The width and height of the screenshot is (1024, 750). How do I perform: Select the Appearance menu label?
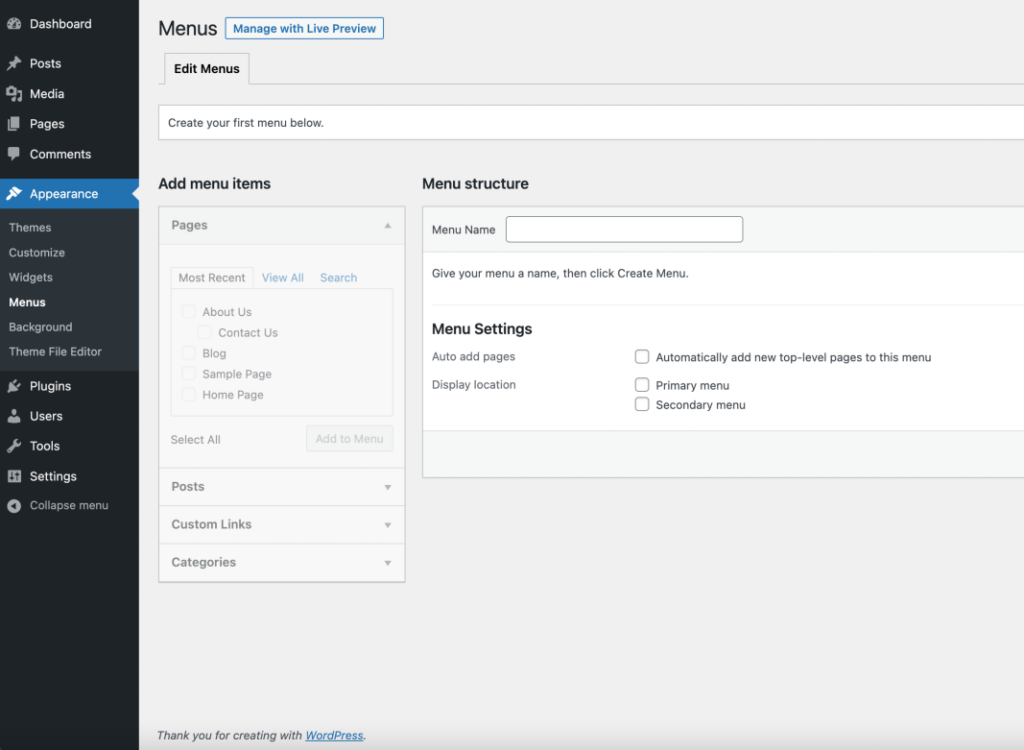[x=64, y=194]
